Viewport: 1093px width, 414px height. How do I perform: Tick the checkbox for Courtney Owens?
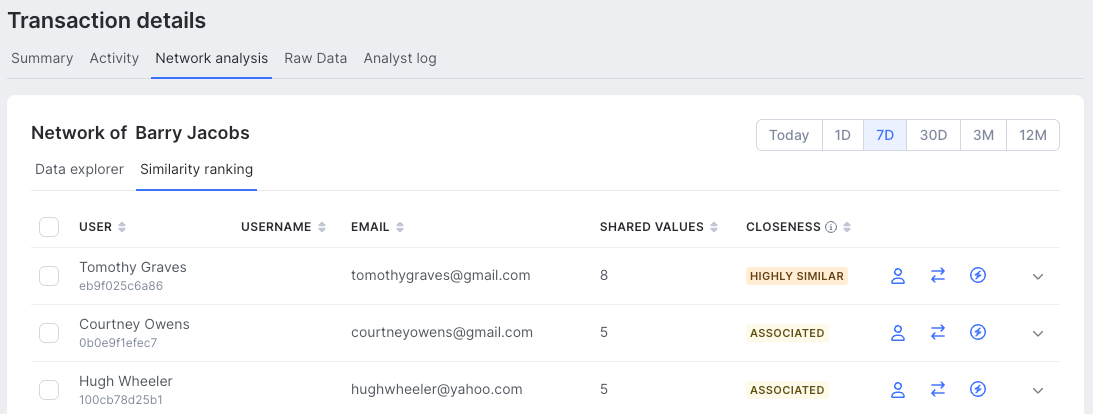click(x=49, y=333)
